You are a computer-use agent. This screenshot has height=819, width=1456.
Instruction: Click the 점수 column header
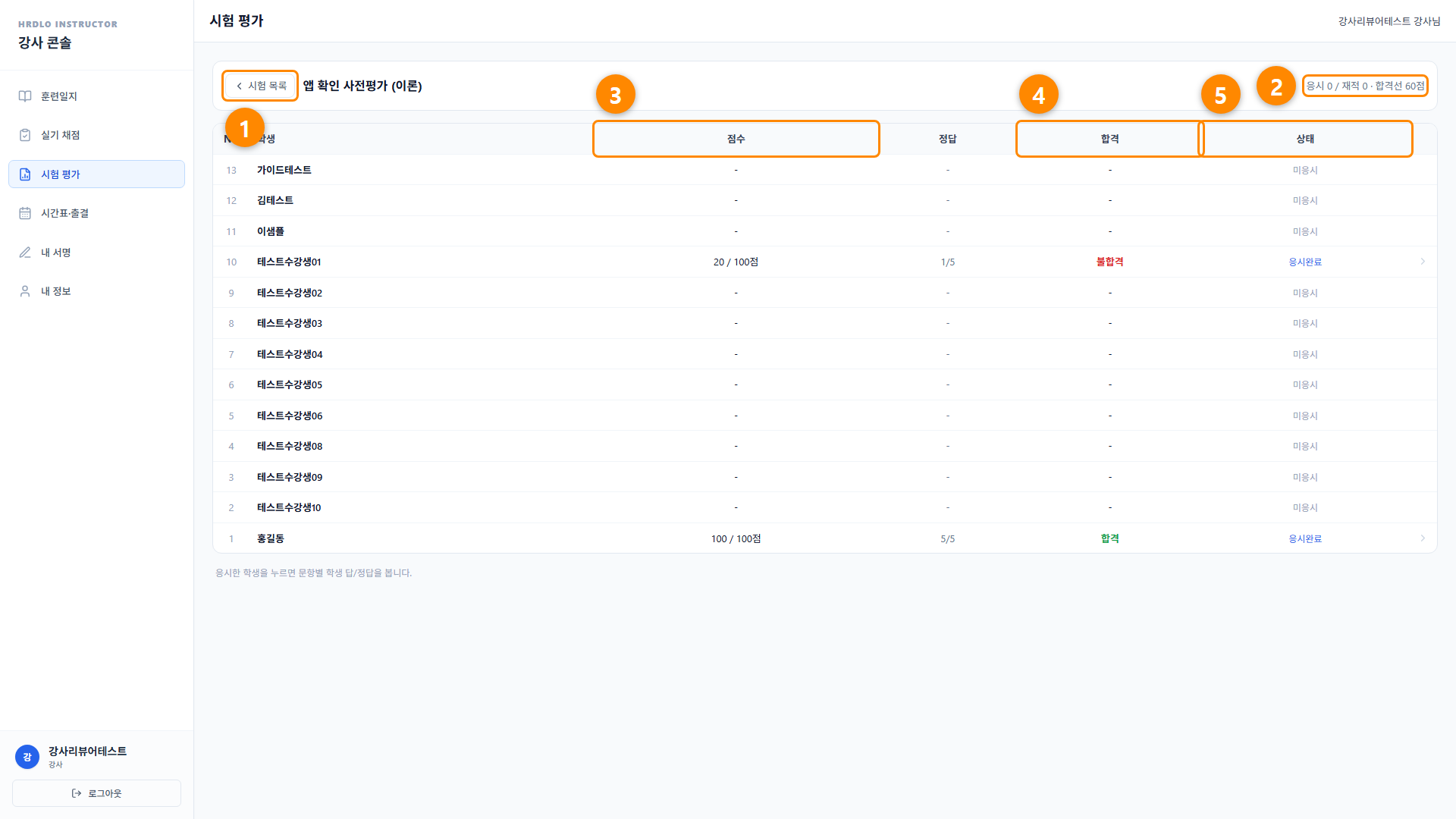point(736,139)
